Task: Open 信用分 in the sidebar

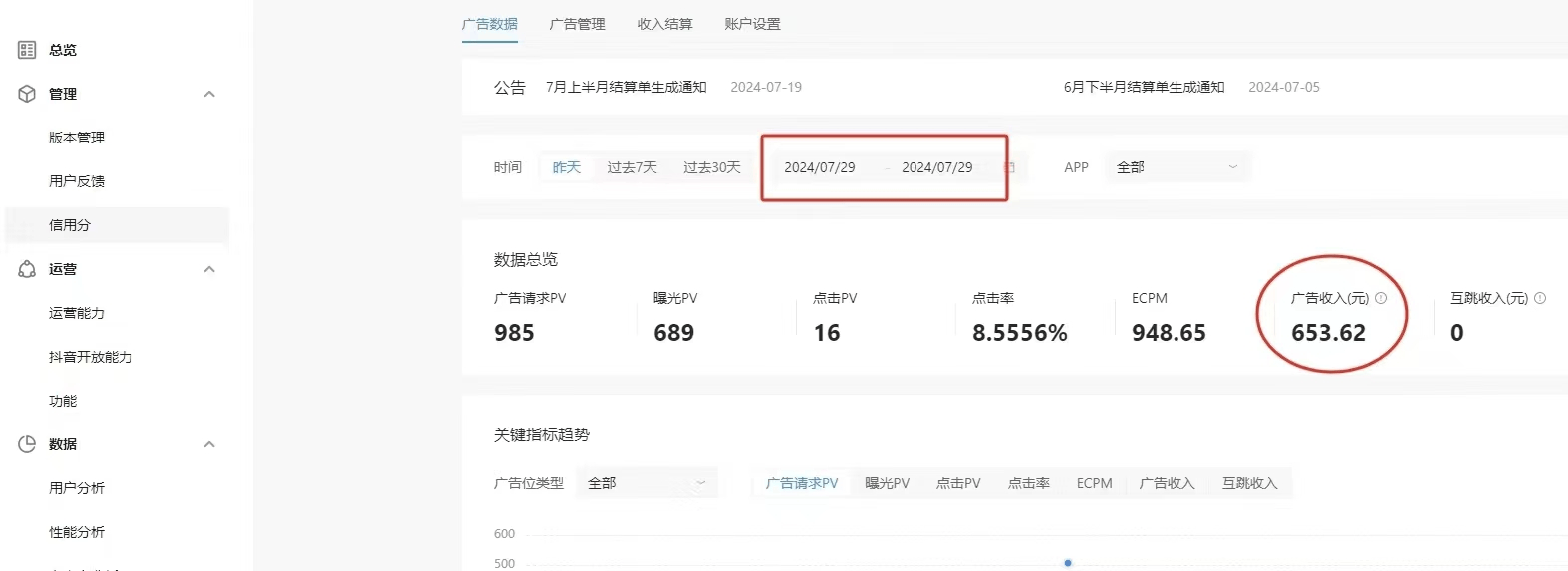Action: [x=70, y=225]
